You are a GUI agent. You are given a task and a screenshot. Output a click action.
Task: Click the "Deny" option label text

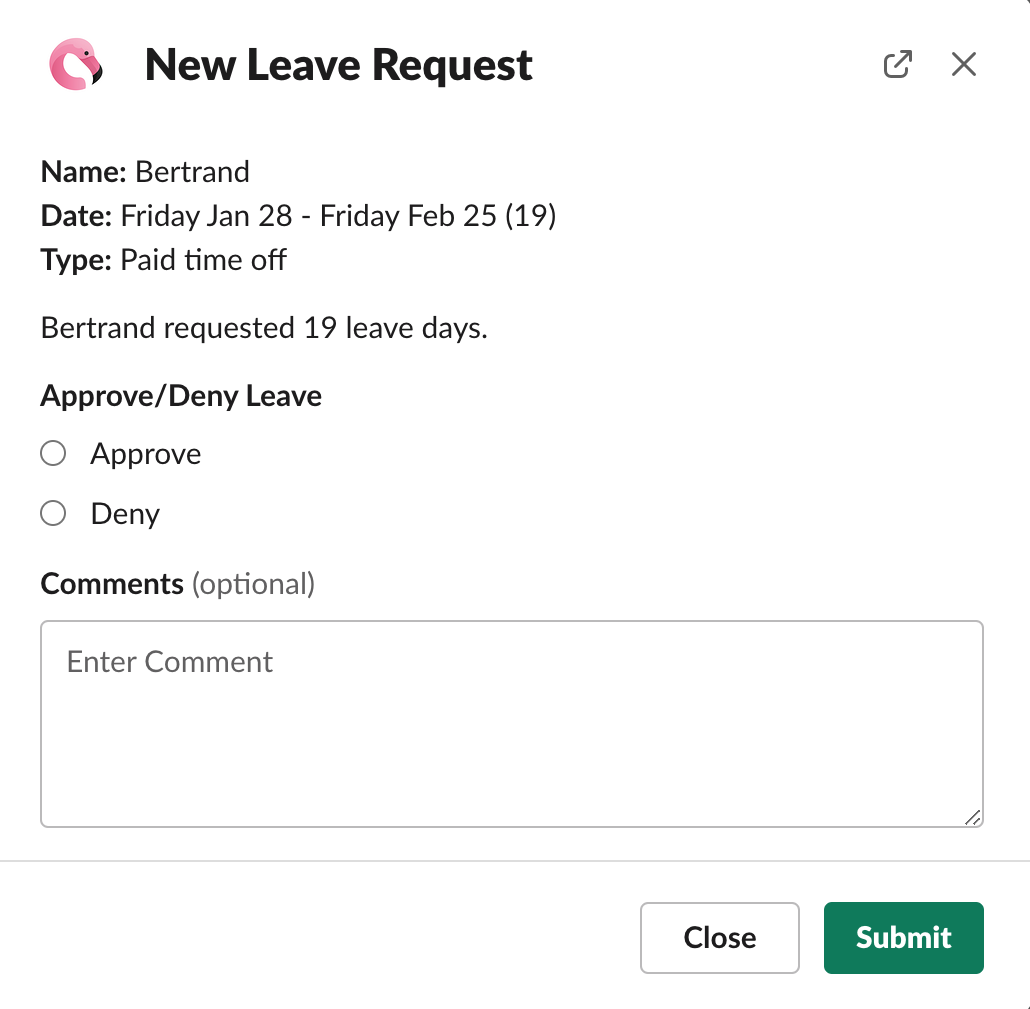[x=125, y=514]
